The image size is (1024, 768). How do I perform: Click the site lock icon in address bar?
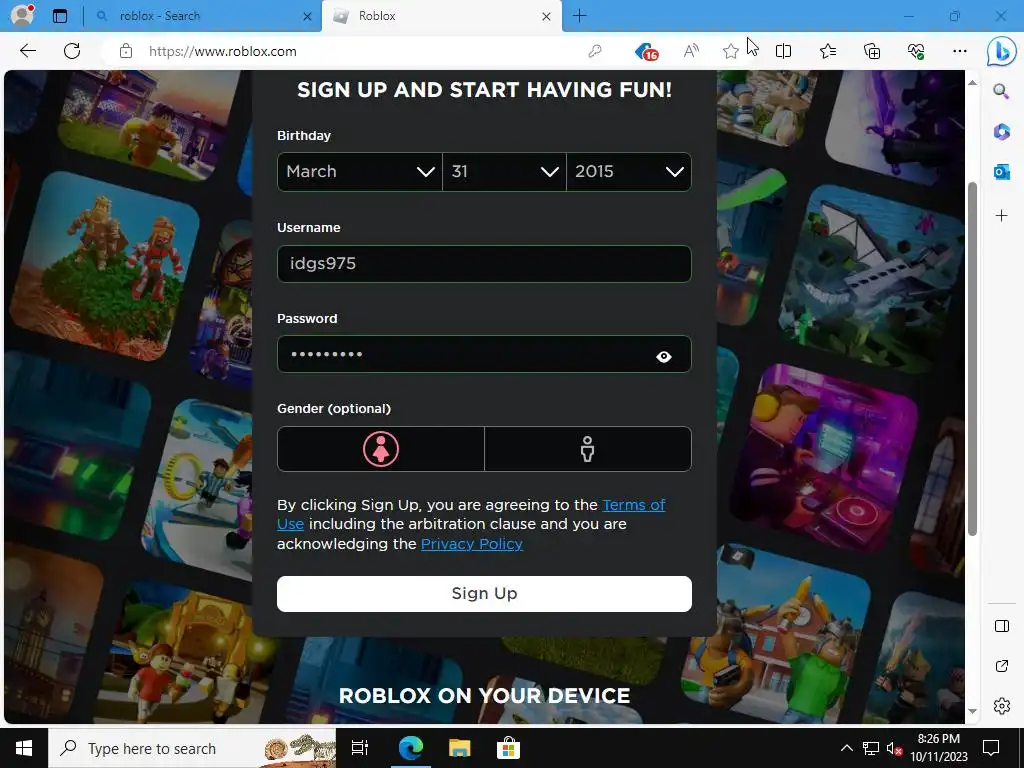[x=126, y=51]
